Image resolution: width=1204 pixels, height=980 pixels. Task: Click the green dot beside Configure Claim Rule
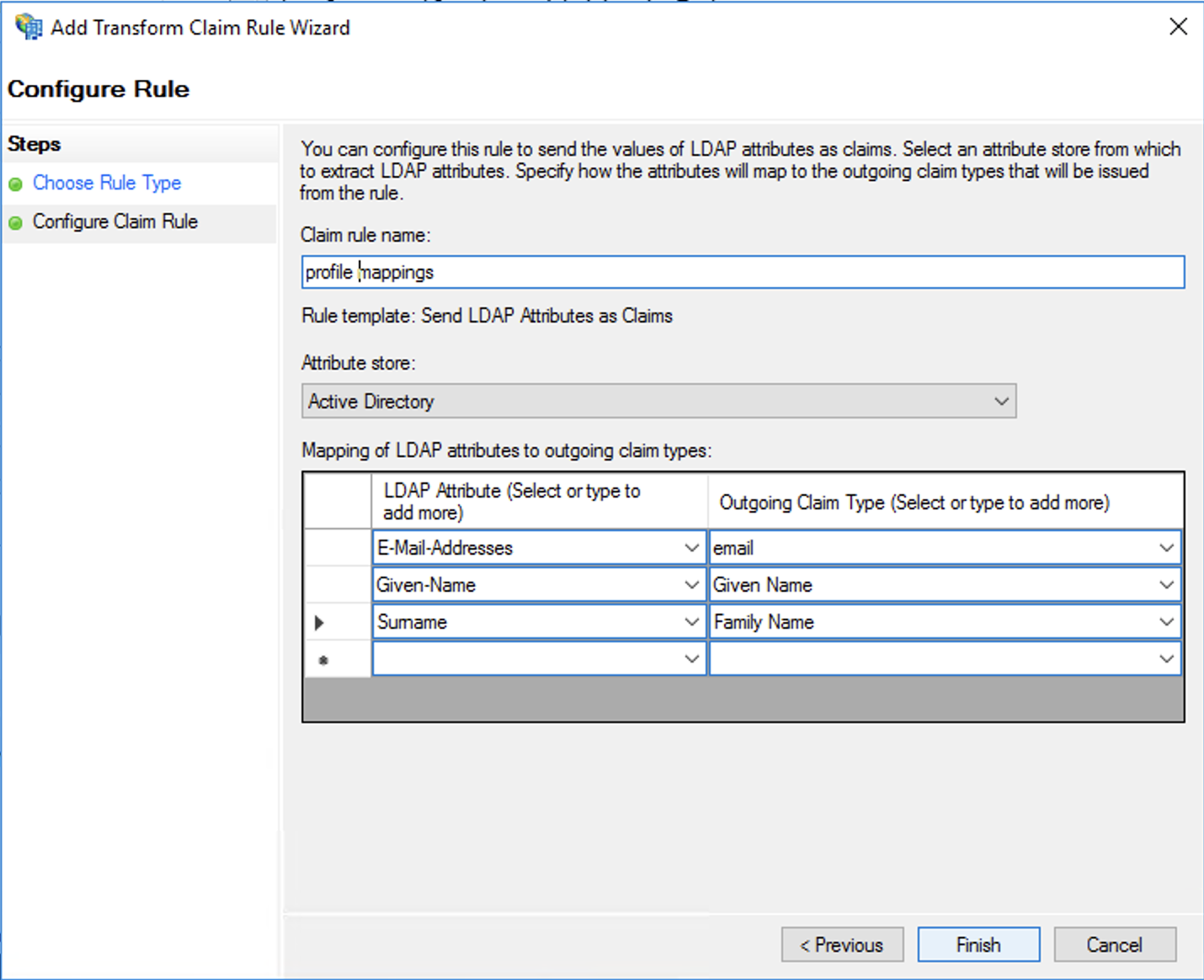click(x=15, y=223)
